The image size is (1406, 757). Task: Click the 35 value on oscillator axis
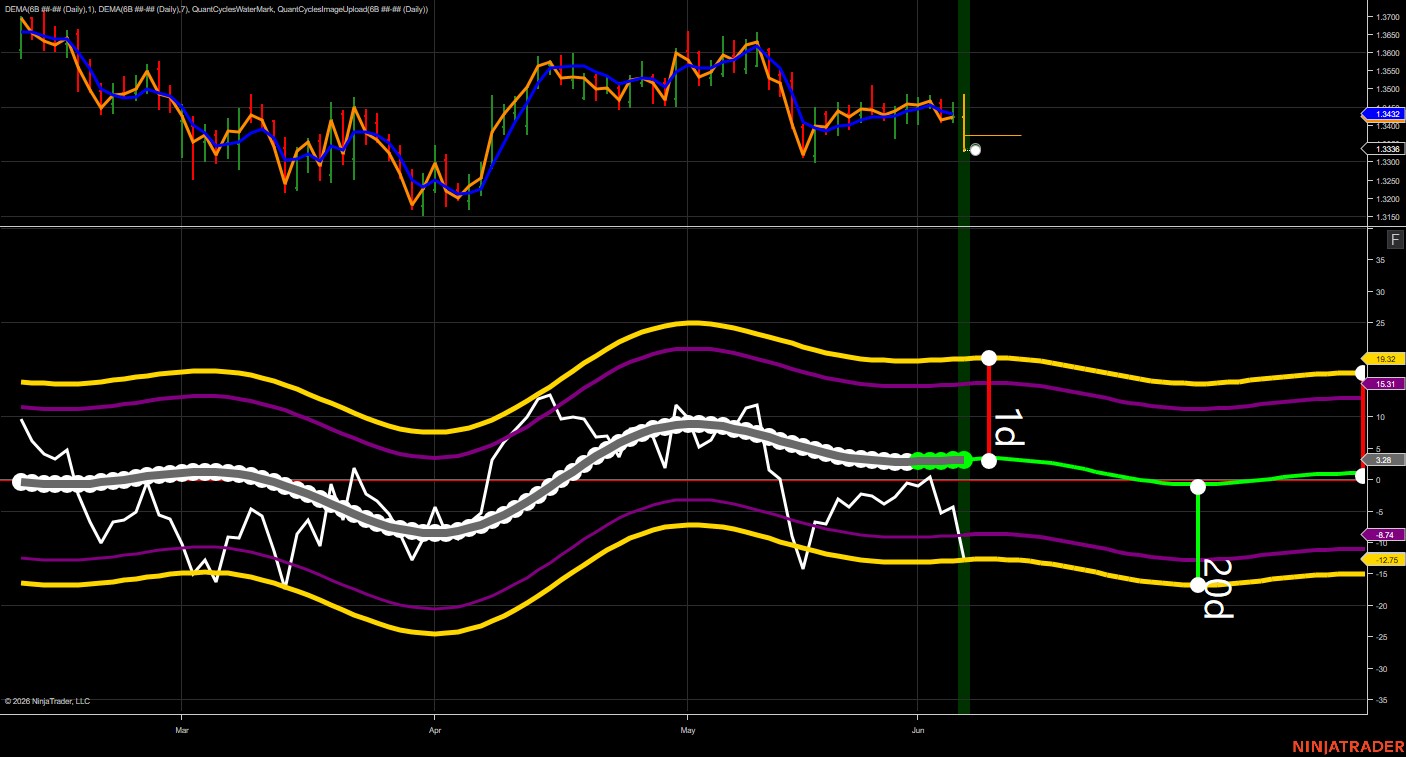coord(1380,261)
